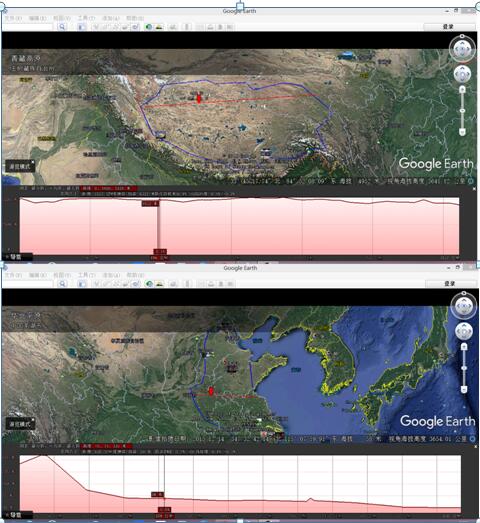Toggle sidebar panel icon in lower window toolbar
The height and width of the screenshot is (523, 480).
click(82, 284)
